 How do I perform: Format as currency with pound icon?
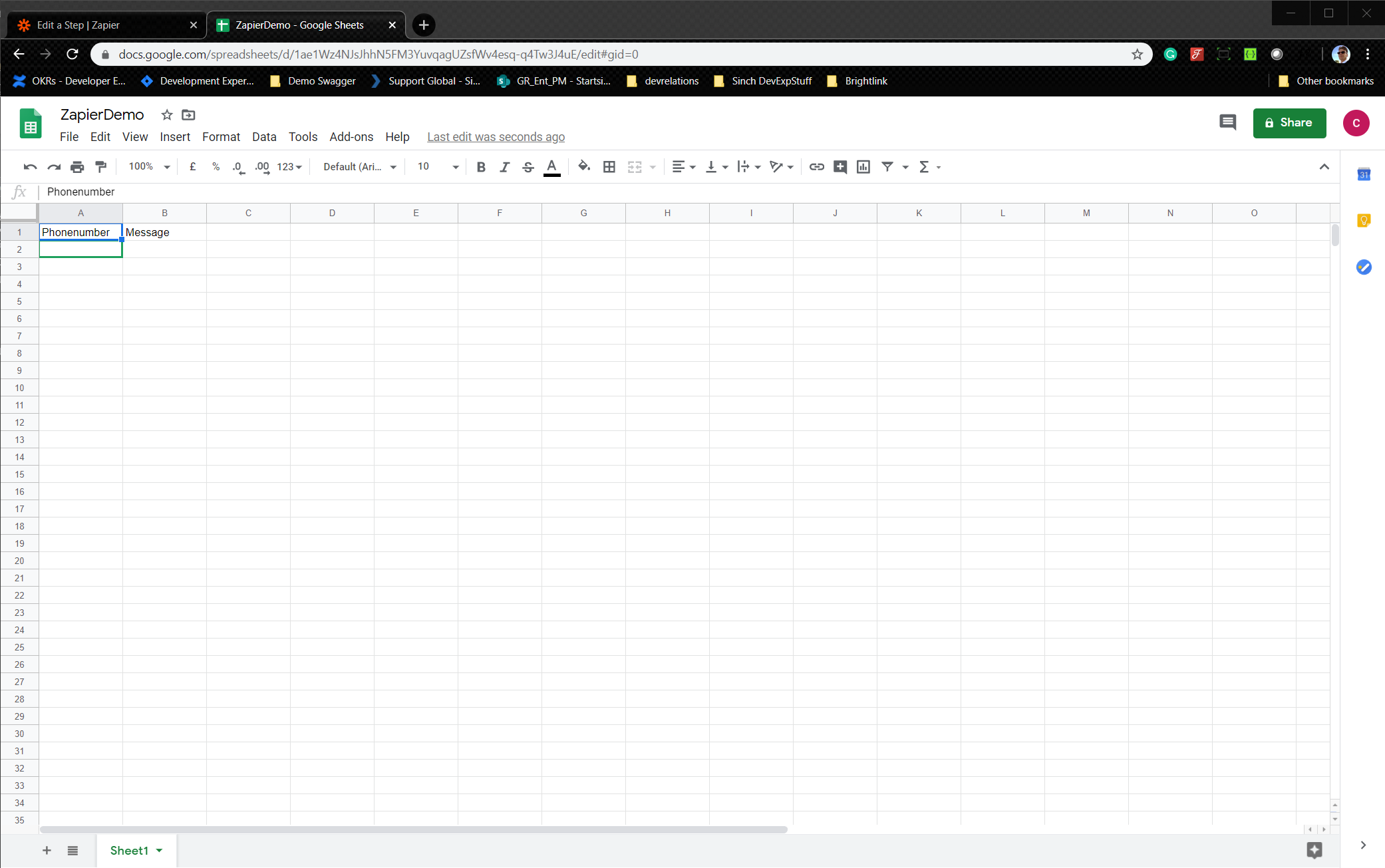point(192,167)
